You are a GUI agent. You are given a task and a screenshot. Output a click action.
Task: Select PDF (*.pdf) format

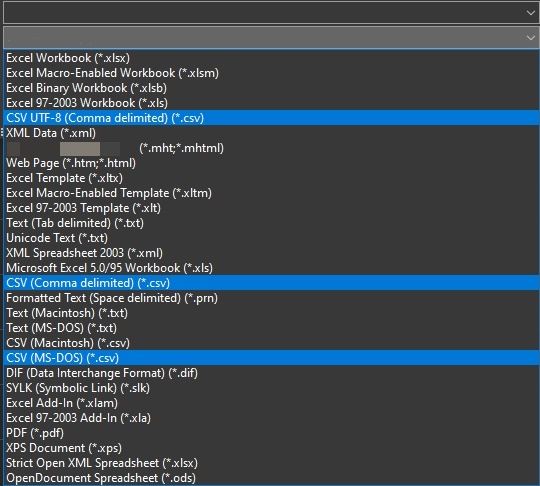[271, 433]
